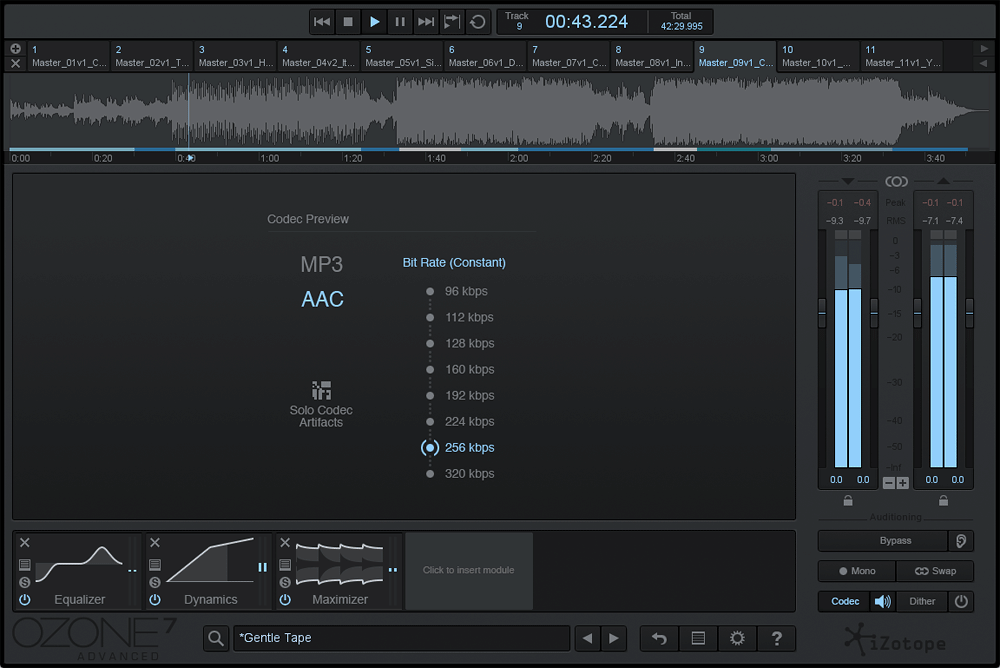Toggle output gain link lock
This screenshot has width=1000, height=668.
tap(943, 501)
